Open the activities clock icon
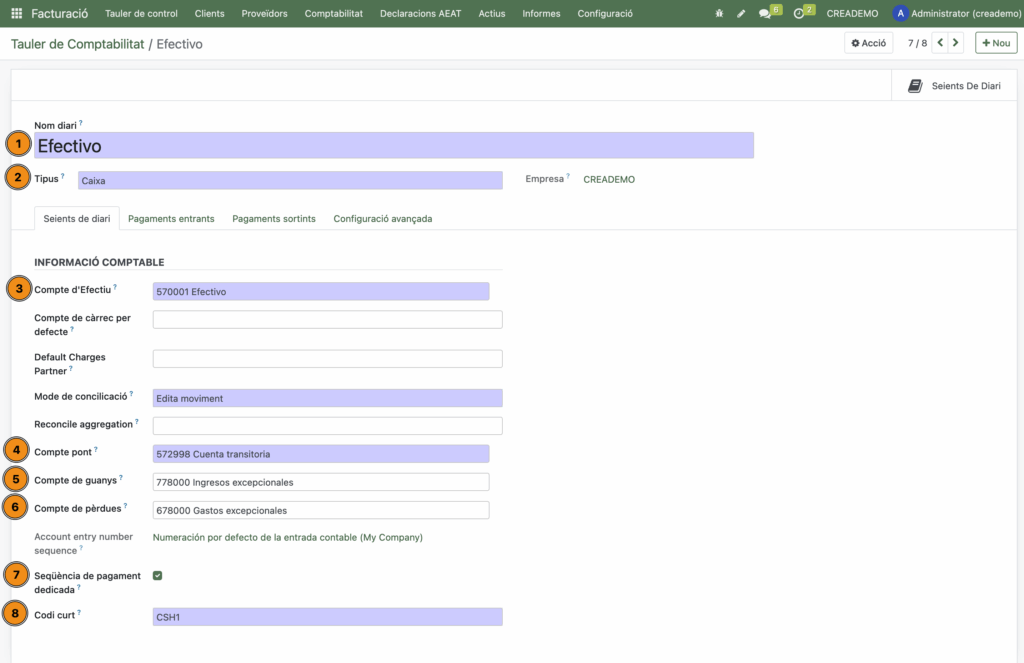 (x=799, y=14)
